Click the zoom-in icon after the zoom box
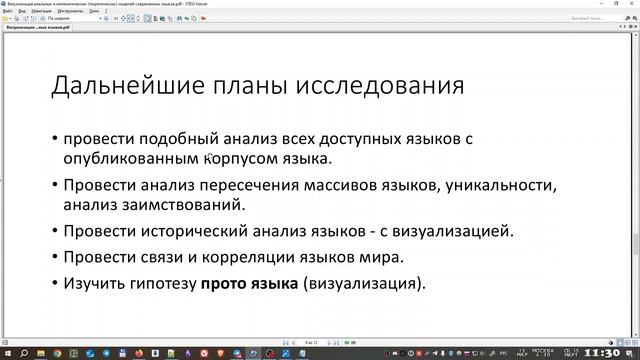 (106, 18)
